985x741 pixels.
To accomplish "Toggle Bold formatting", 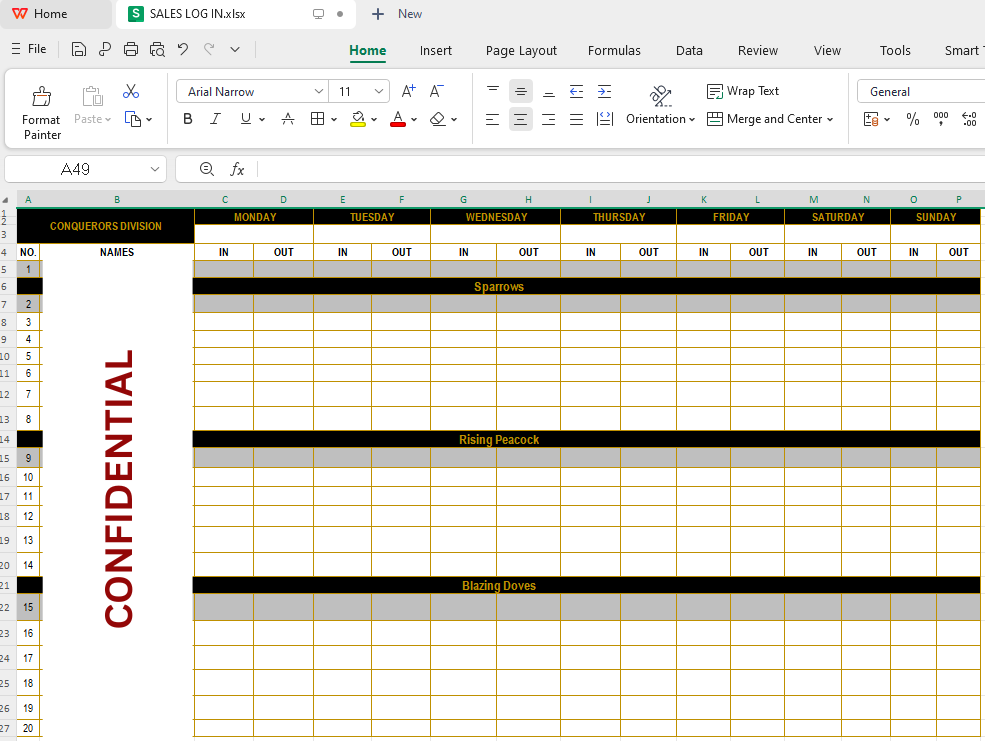I will pyautogui.click(x=188, y=119).
